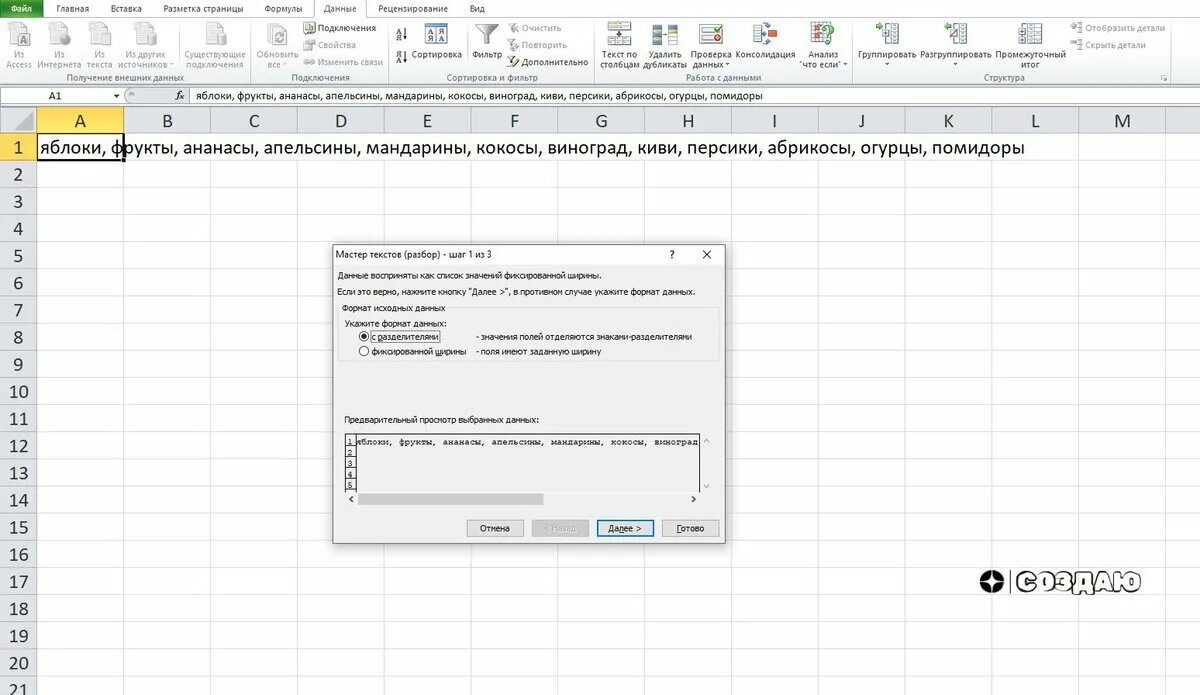The width and height of the screenshot is (1200, 695).
Task: Click the Name Box showing A1
Action: (55, 96)
